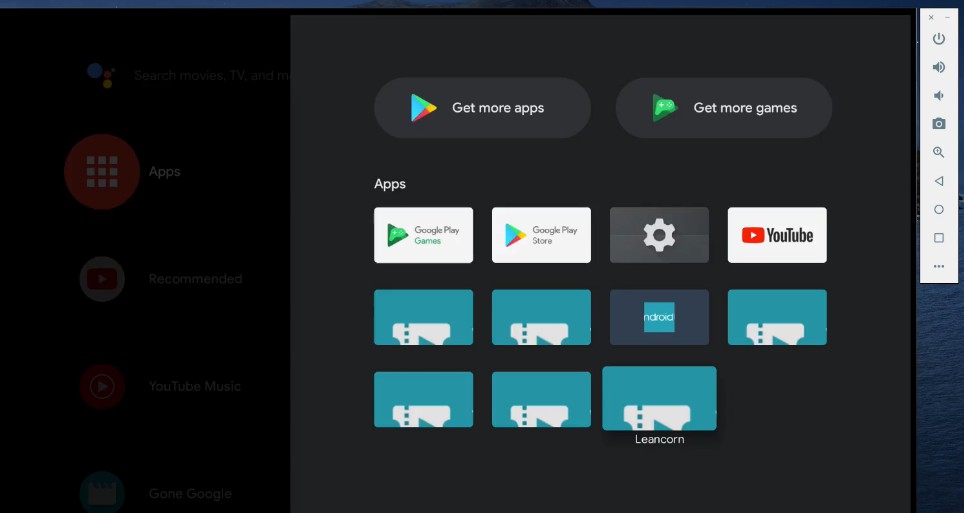Launch the highlighted Leancorn app tile
Viewport: 964px width, 513px height.
tap(659, 399)
